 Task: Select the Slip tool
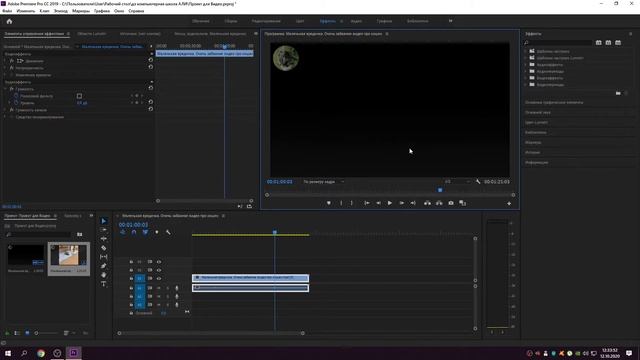click(x=104, y=257)
